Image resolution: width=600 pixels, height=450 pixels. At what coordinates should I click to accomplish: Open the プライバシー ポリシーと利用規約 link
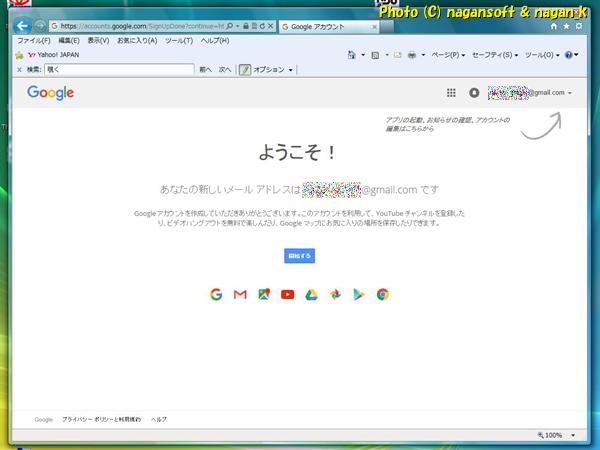point(101,420)
